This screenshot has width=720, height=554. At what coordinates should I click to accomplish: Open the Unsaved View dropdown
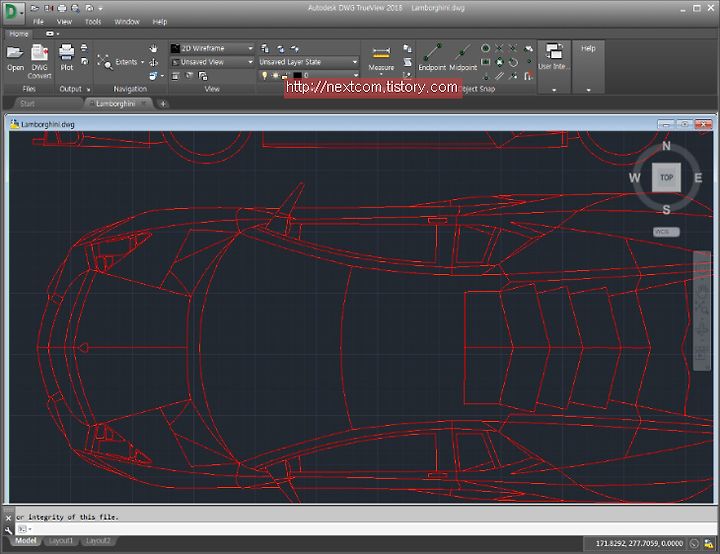(212, 62)
